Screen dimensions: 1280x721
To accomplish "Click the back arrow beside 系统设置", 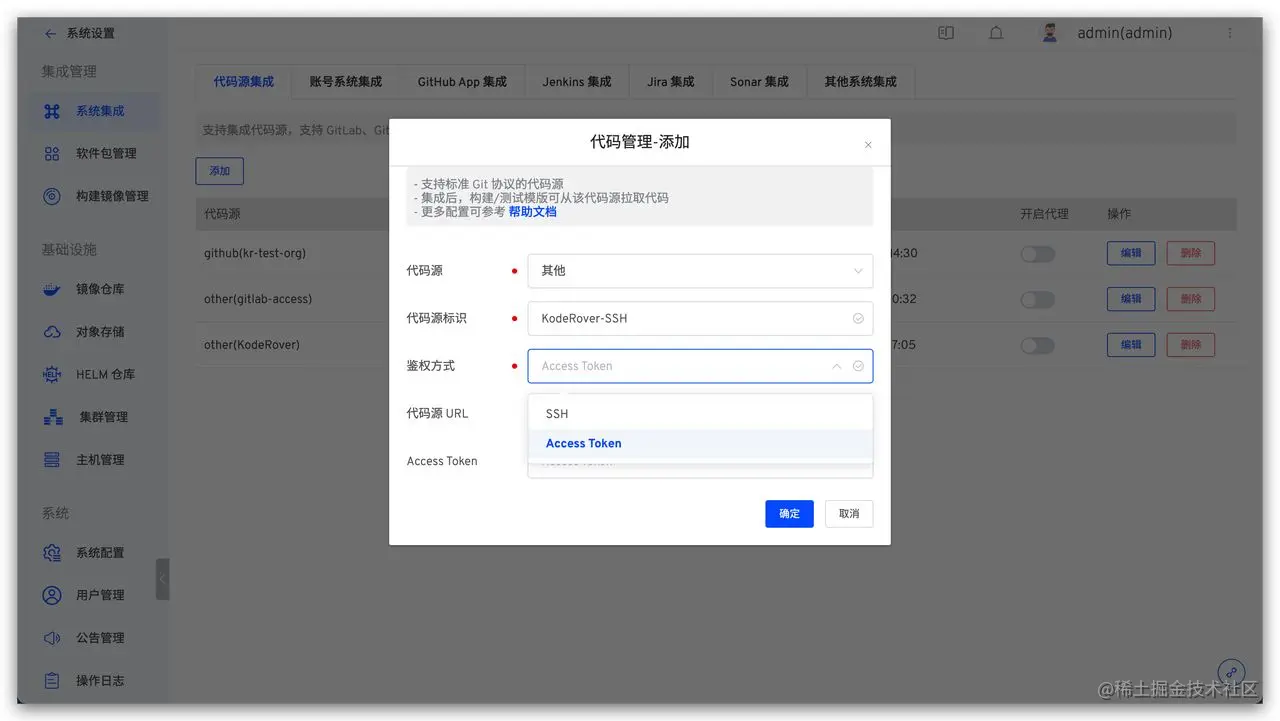I will (x=50, y=33).
